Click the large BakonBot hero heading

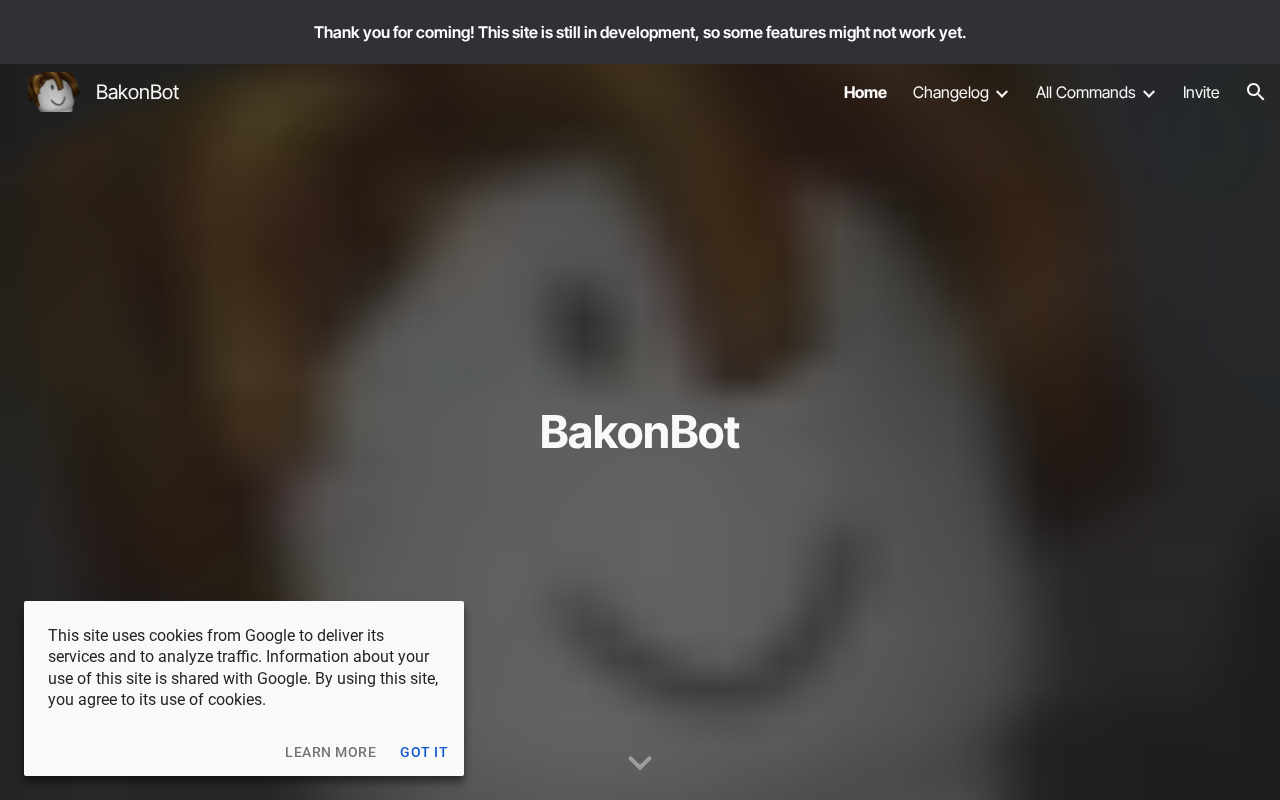pyautogui.click(x=640, y=432)
